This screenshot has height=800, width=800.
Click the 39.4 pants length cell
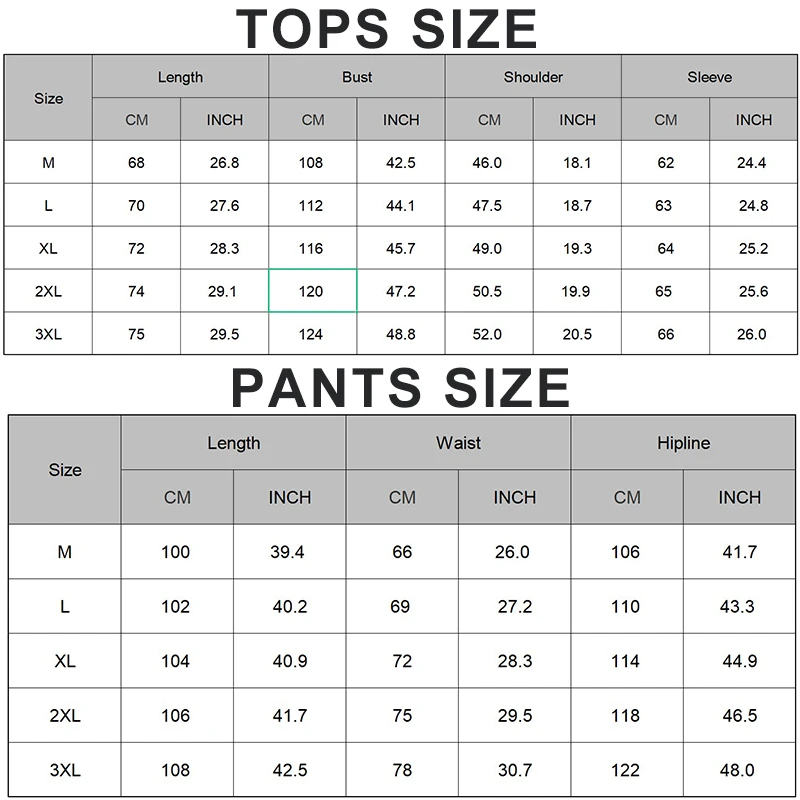[289, 552]
